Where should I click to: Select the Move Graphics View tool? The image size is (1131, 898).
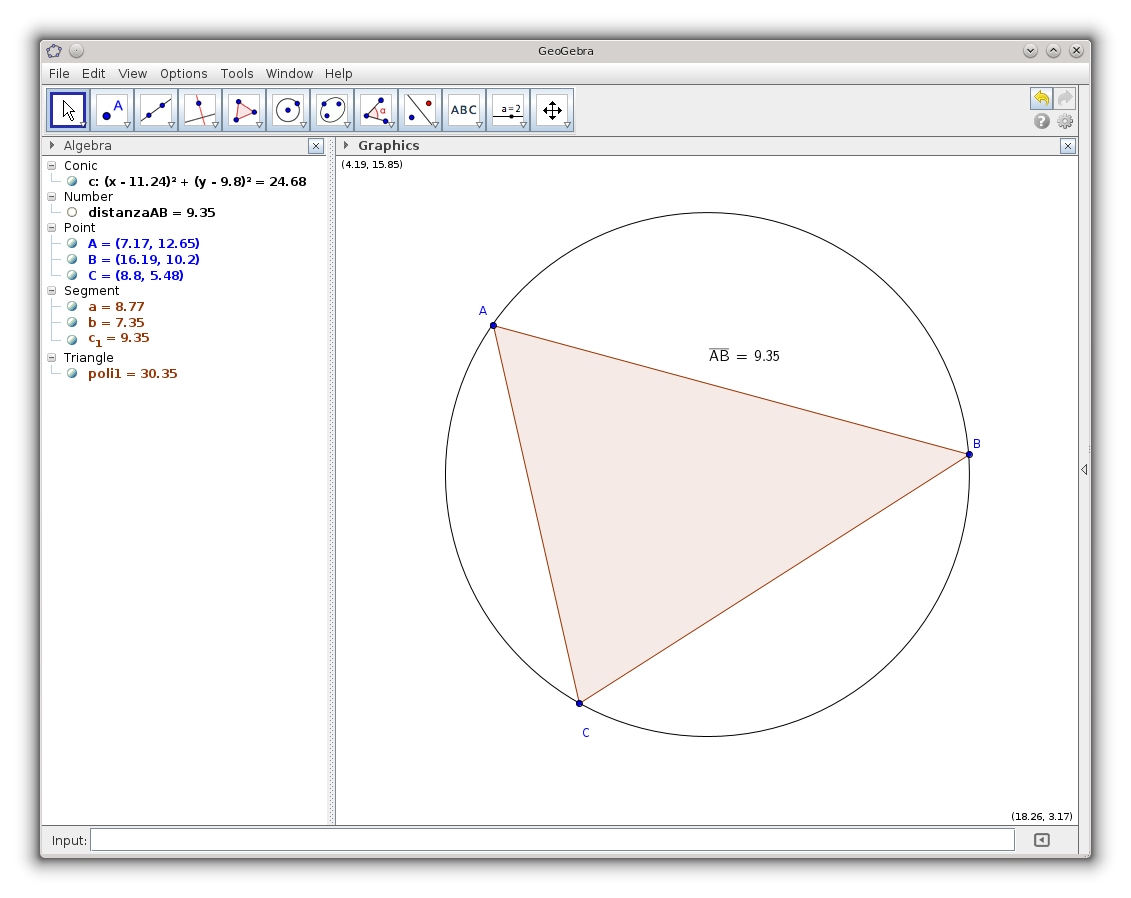pyautogui.click(x=553, y=109)
